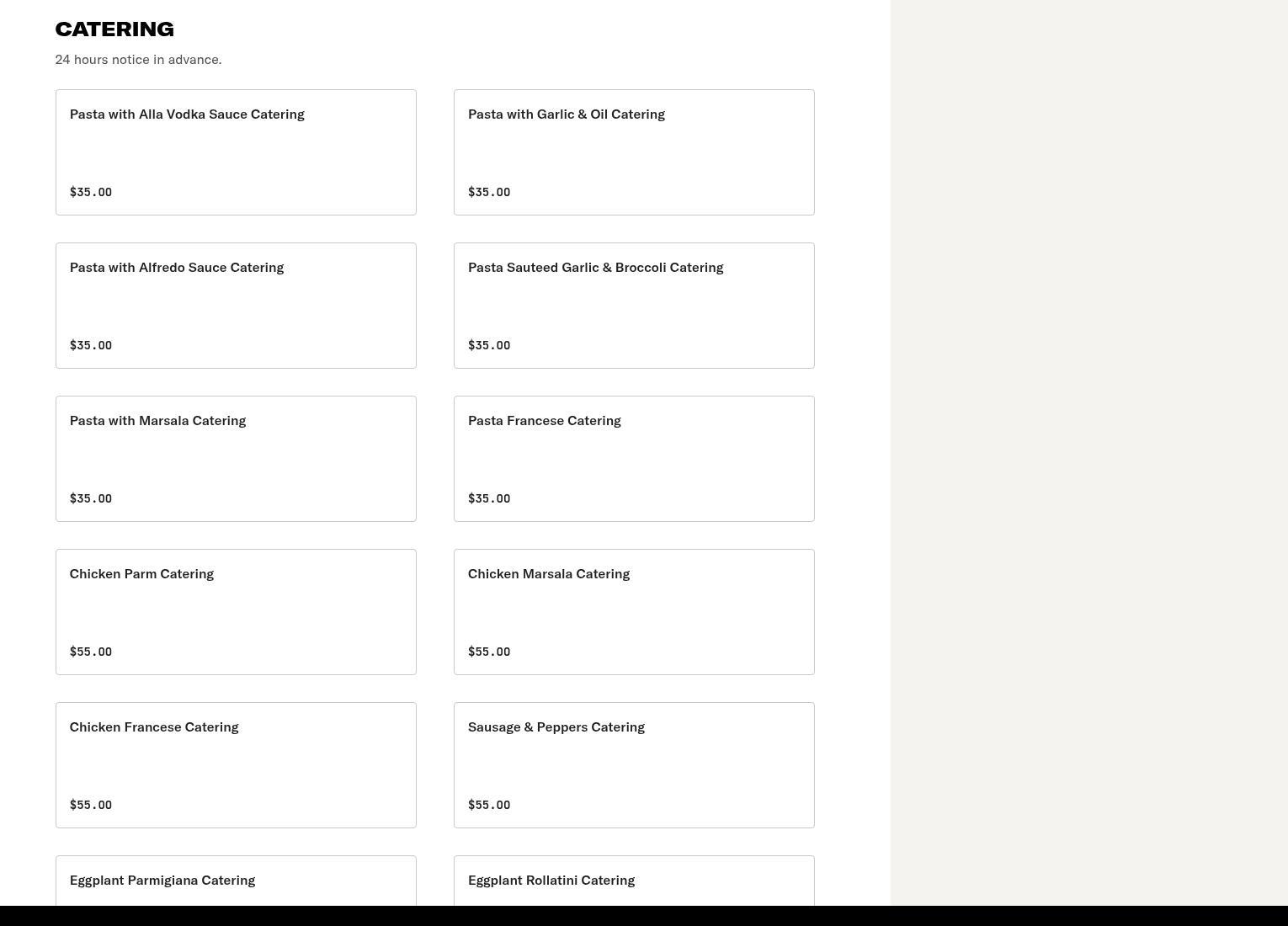1288x926 pixels.
Task: Click the '24 hours notice in advance.' note
Action: [x=138, y=60]
